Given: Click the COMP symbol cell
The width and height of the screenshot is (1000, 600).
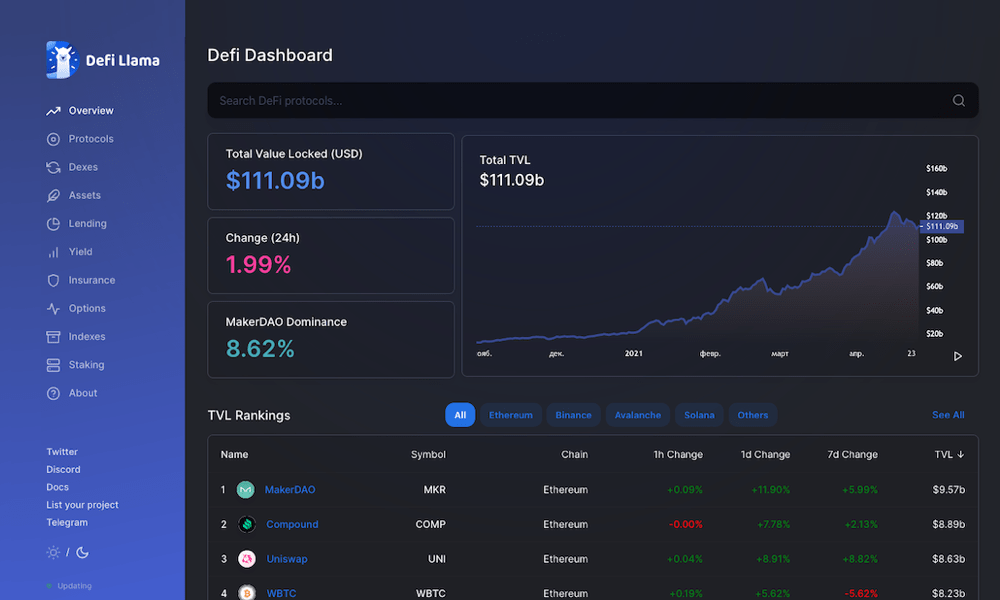Looking at the screenshot, I should tap(430, 524).
